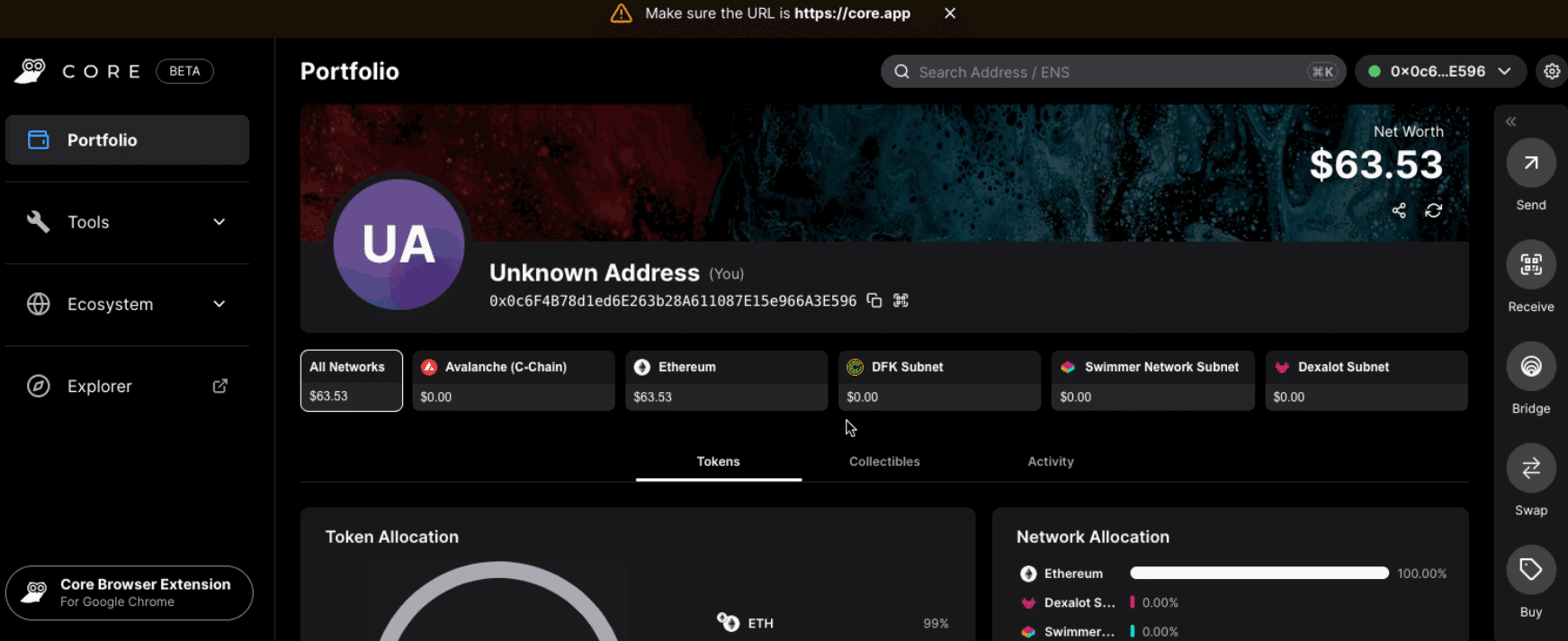Click the BETA badge
The width and height of the screenshot is (1568, 641).
tap(184, 71)
